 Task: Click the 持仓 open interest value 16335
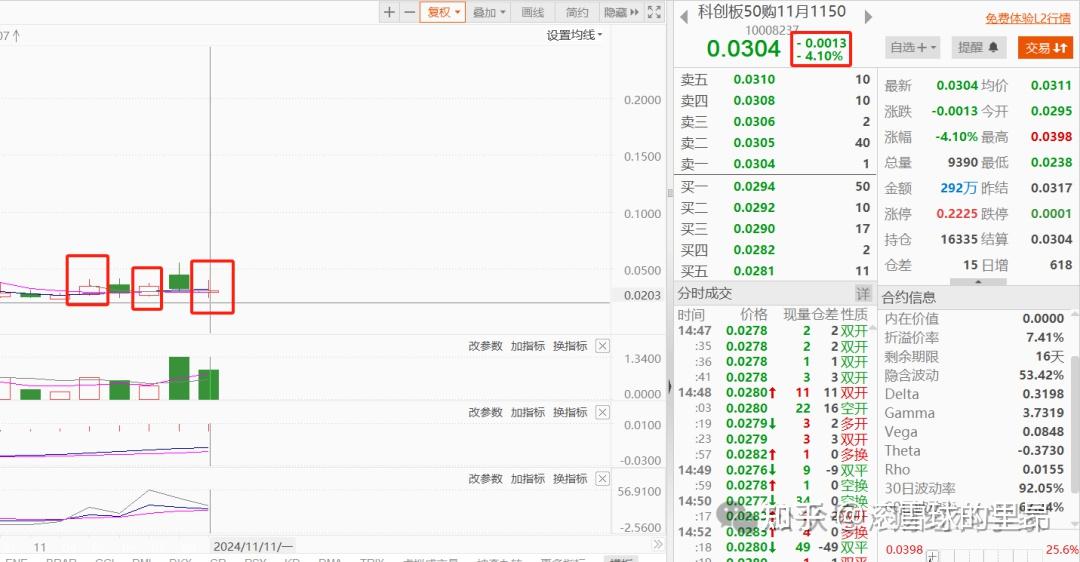pyautogui.click(x=959, y=239)
